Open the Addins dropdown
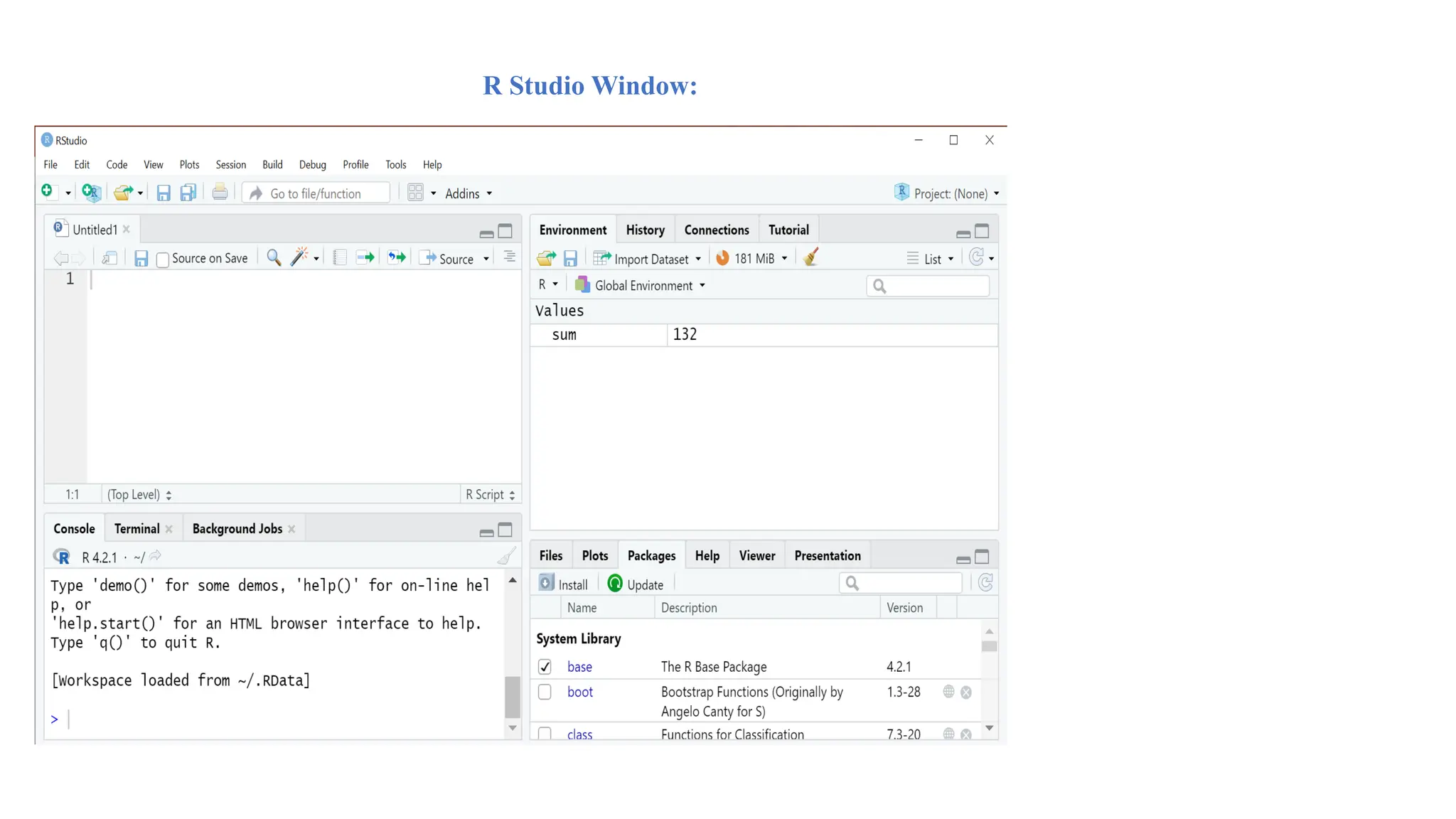 (x=469, y=193)
